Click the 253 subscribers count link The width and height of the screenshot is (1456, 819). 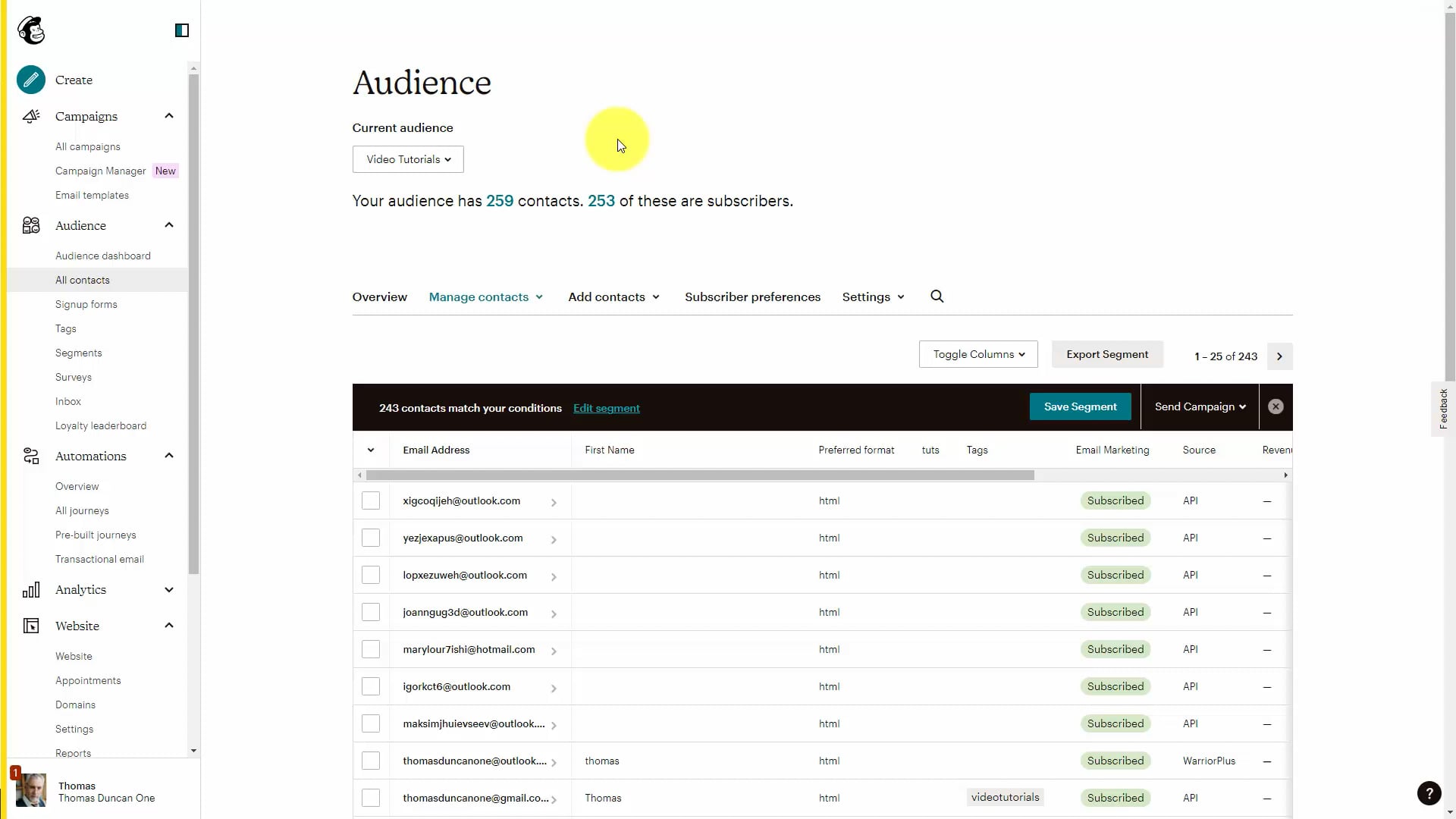click(601, 201)
